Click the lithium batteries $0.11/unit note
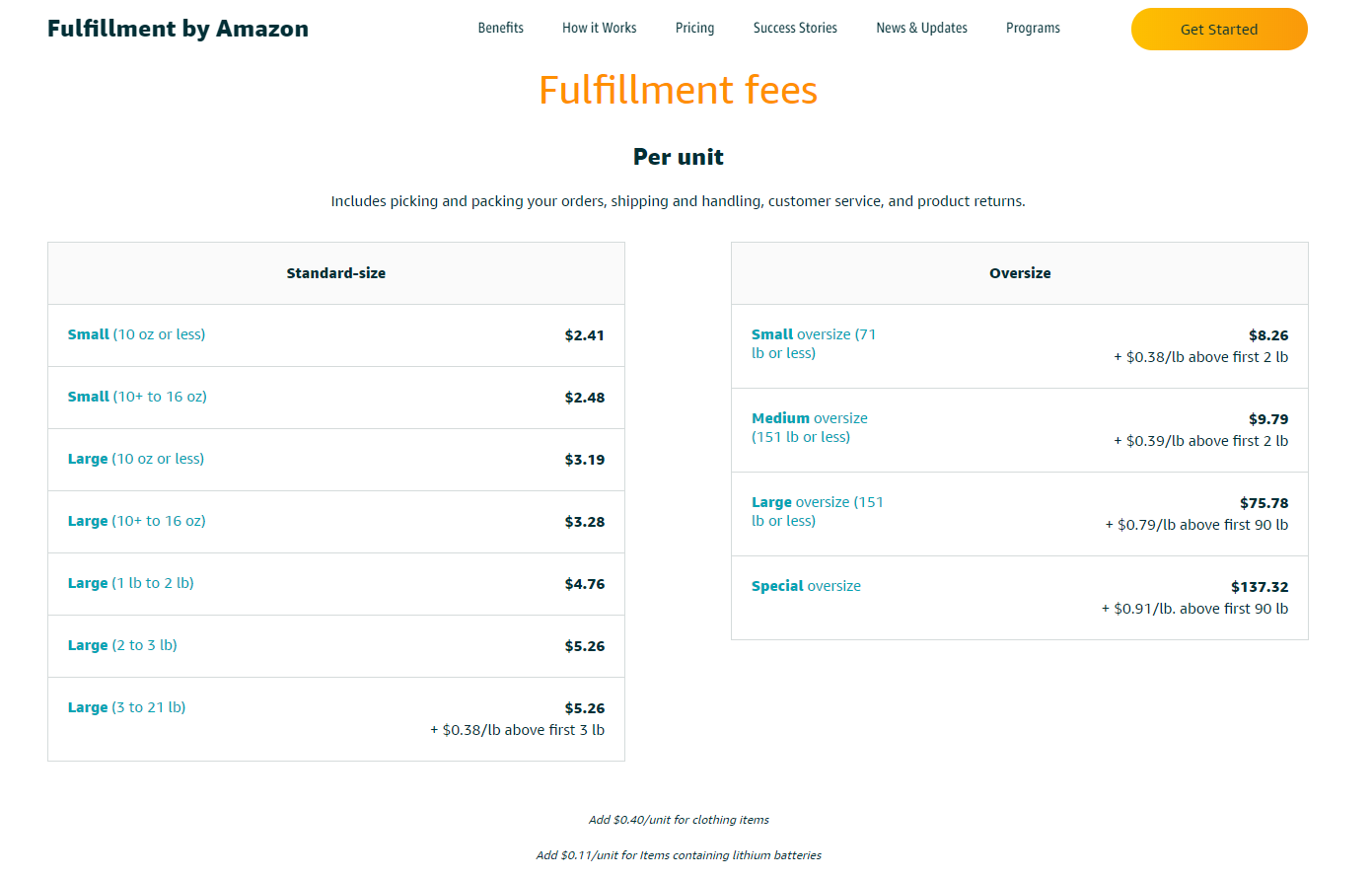This screenshot has width=1372, height=879. pyautogui.click(x=679, y=855)
